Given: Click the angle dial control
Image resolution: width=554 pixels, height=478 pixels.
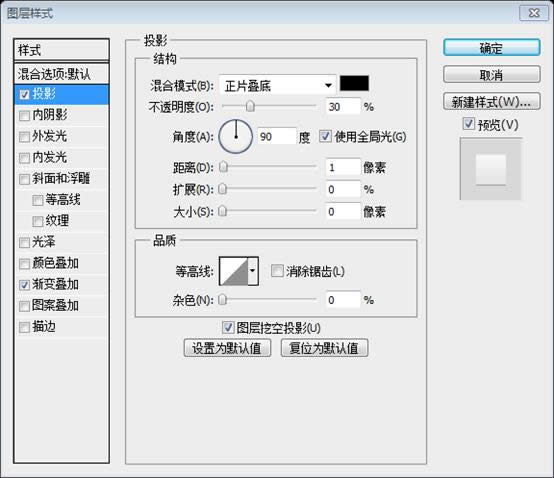Looking at the screenshot, I should 236,136.
